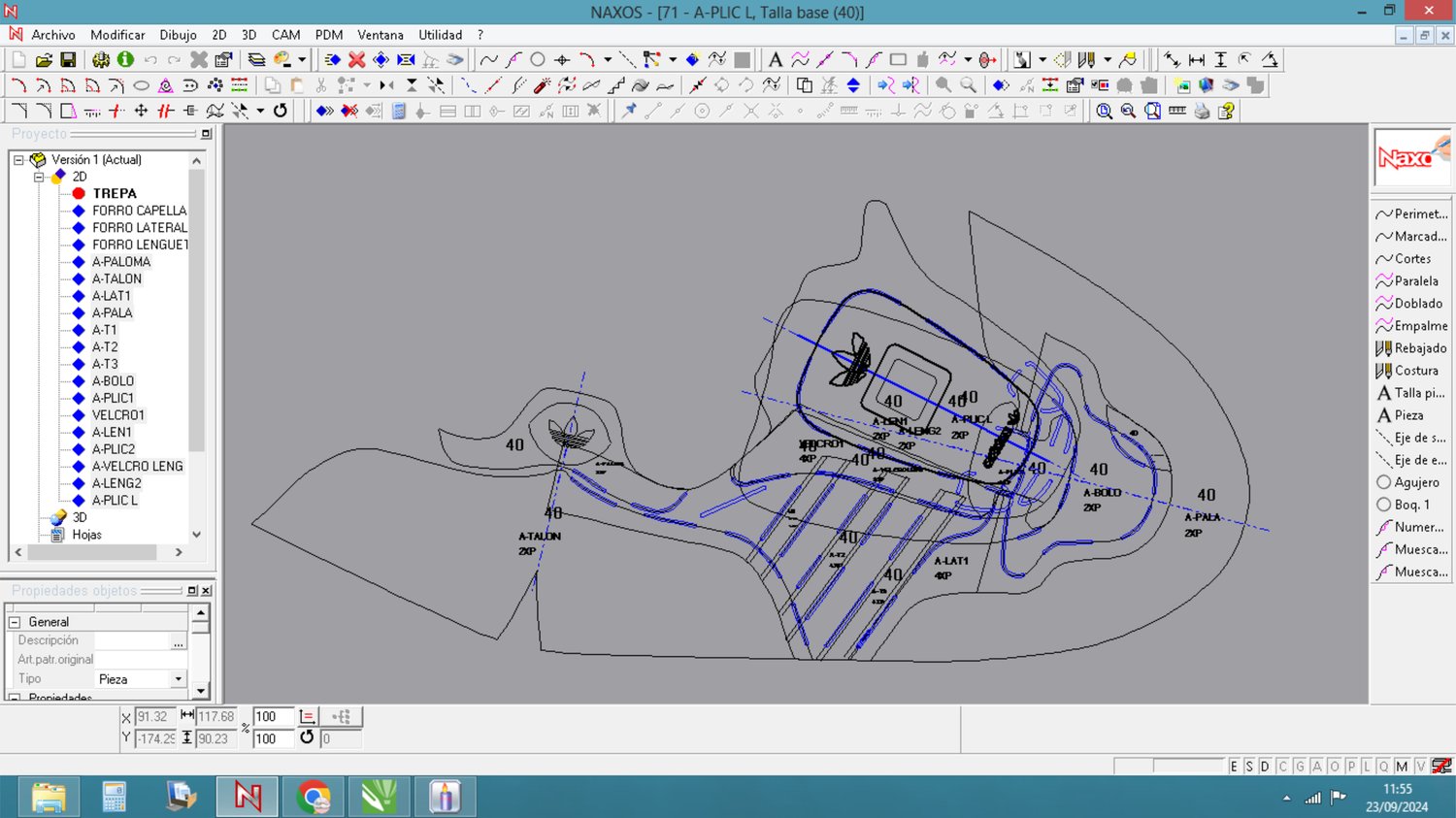The image size is (1456, 818).
Task: Click the zoom page magnifier icon
Action: [1152, 111]
